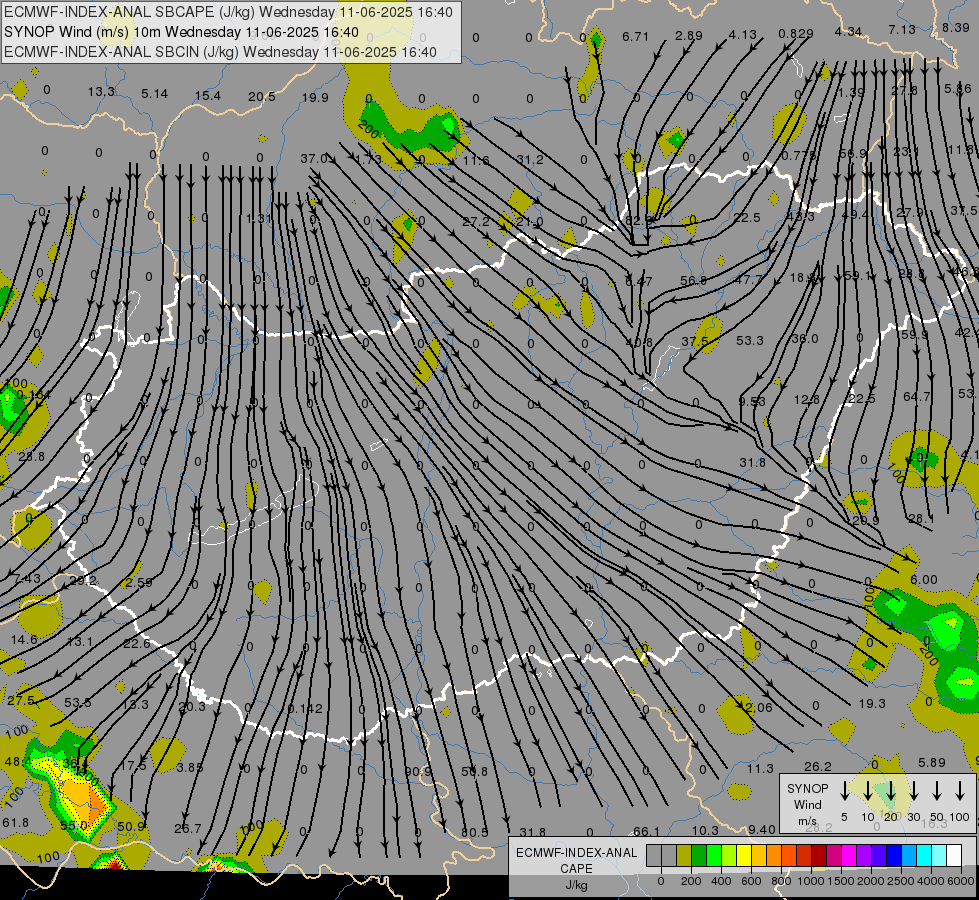Click the 30 m/s wind arrow in legend
The width and height of the screenshot is (979, 900).
[x=913, y=791]
